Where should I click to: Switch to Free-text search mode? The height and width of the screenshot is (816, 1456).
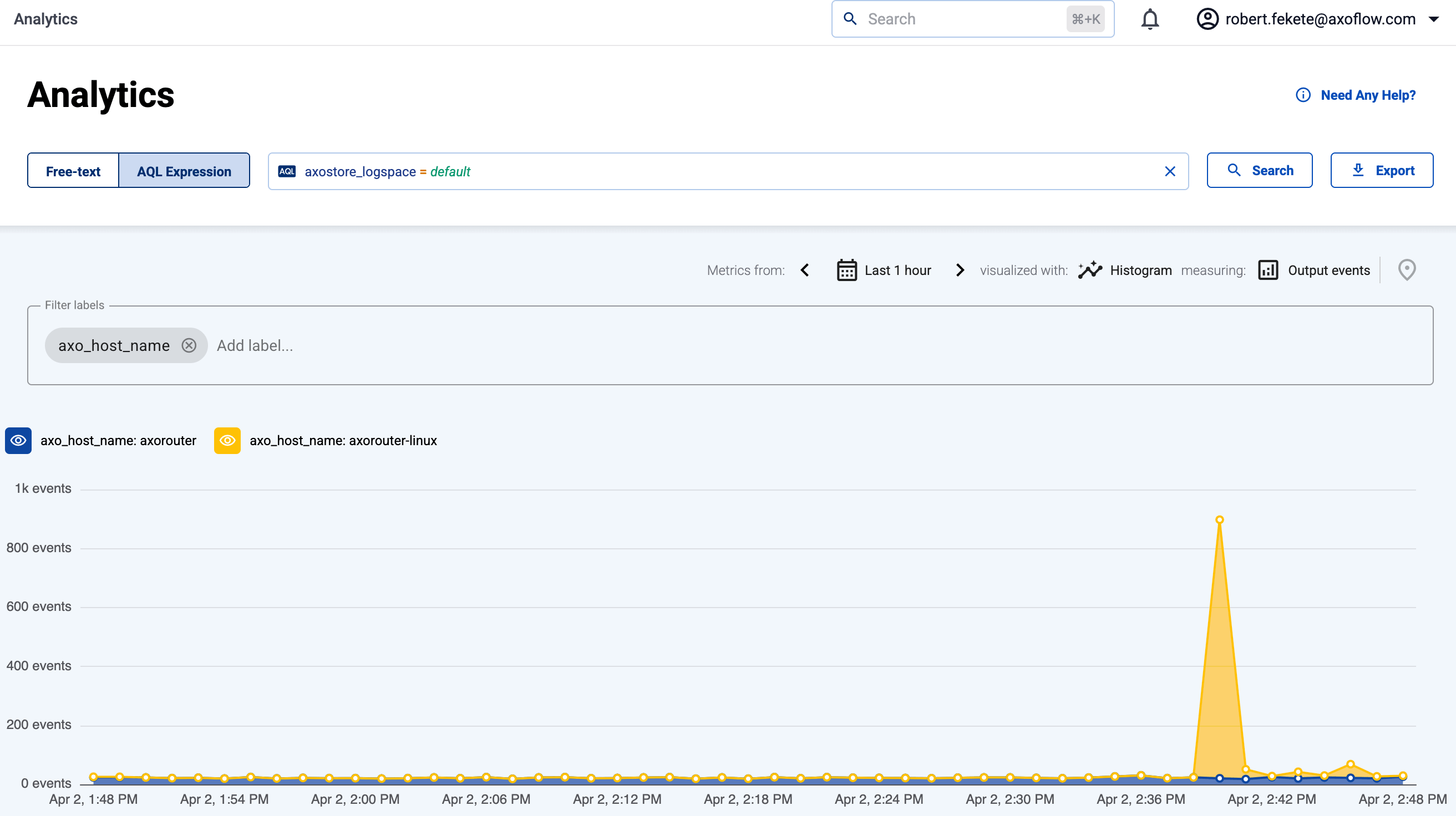click(73, 171)
